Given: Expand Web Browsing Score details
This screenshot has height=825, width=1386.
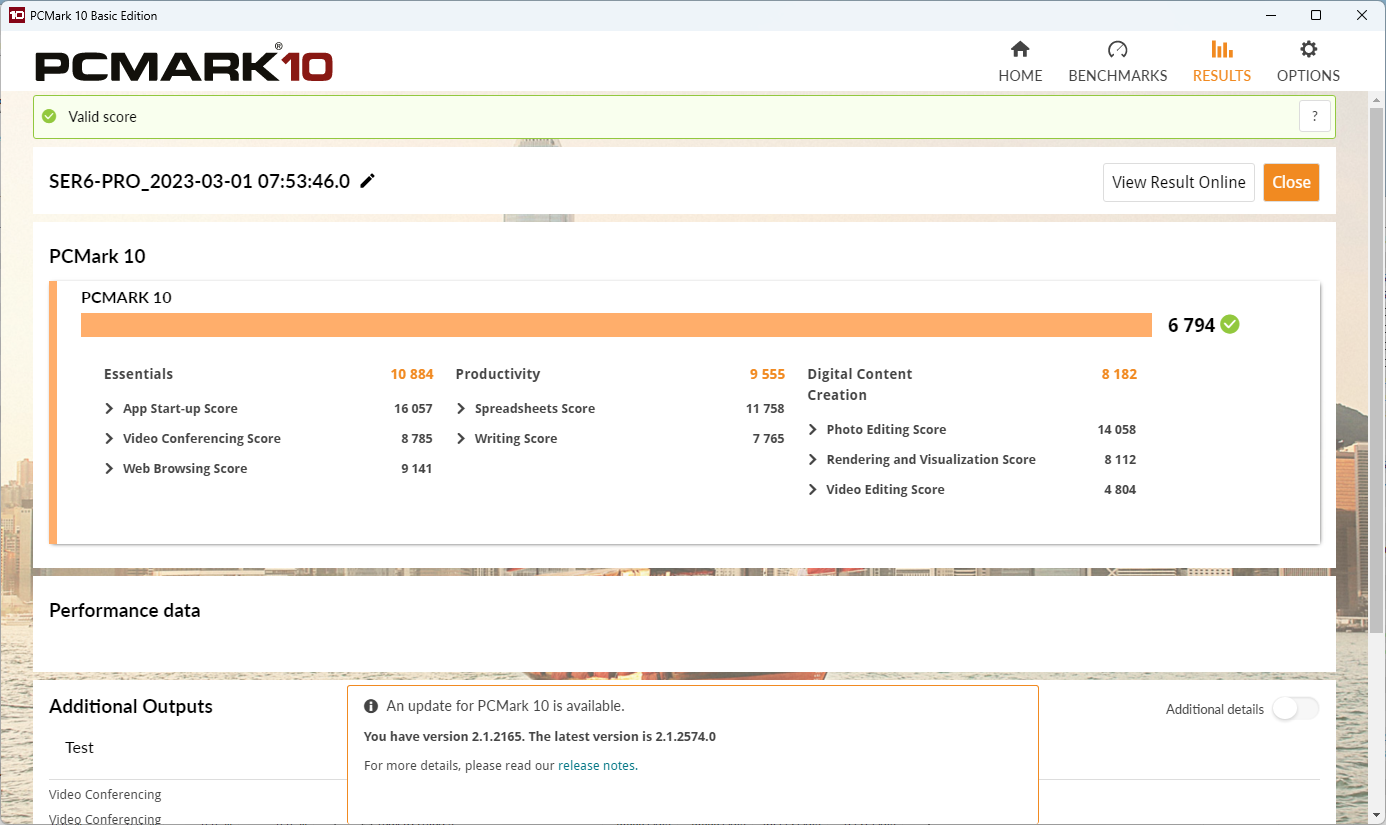Looking at the screenshot, I should pyautogui.click(x=109, y=468).
